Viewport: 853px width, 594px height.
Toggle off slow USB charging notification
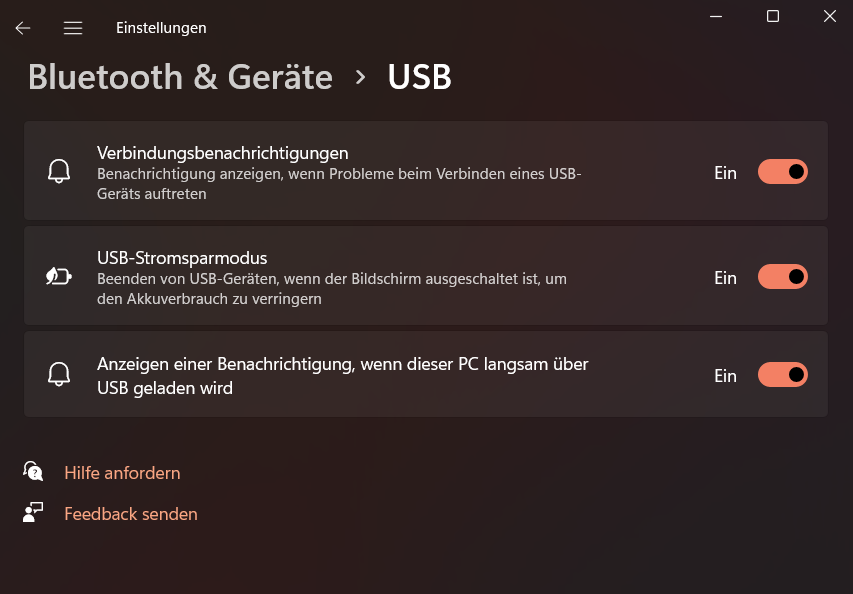coord(782,375)
